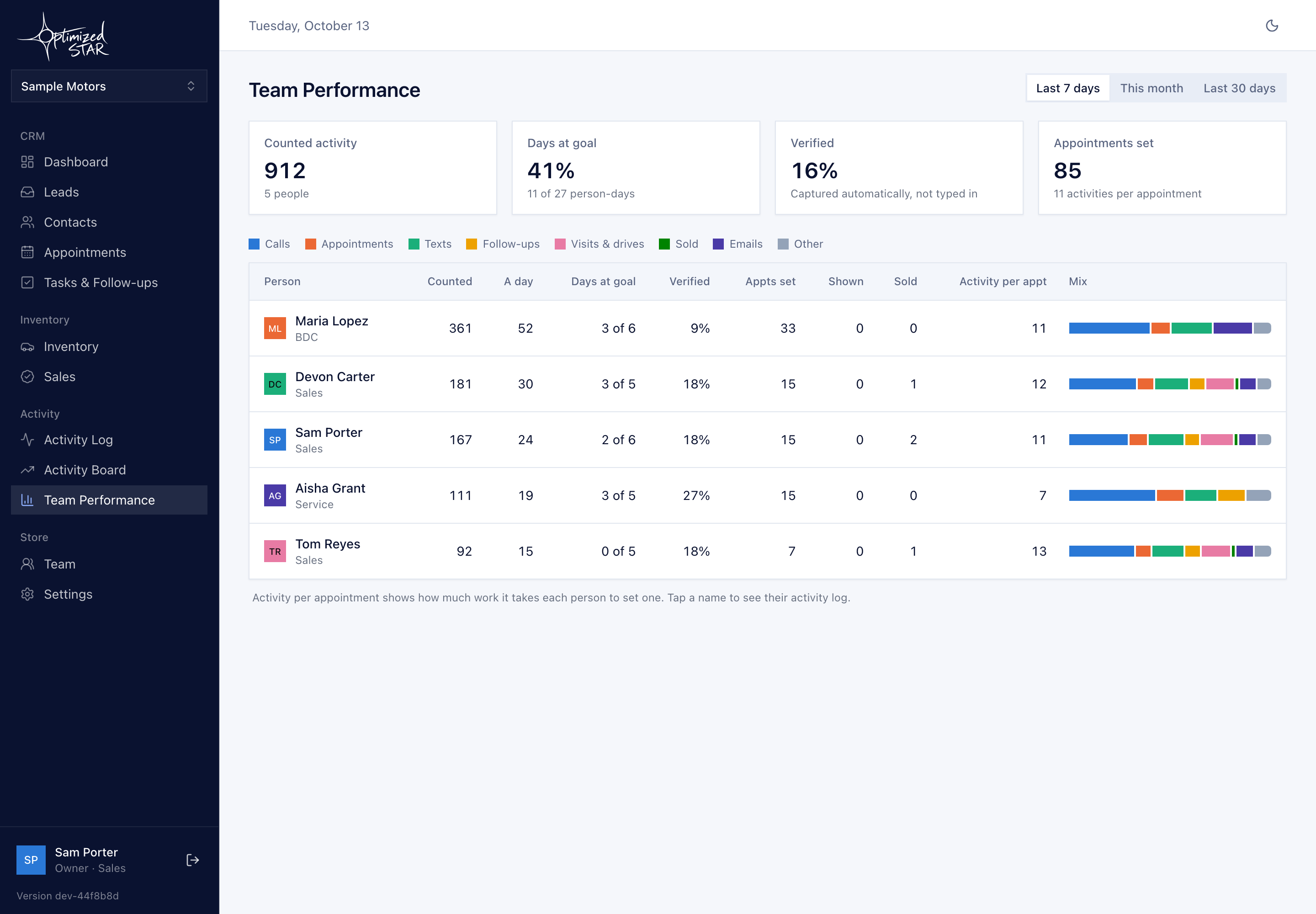Open Appointments via its calendar icon
This screenshot has width=1316, height=914.
click(27, 253)
